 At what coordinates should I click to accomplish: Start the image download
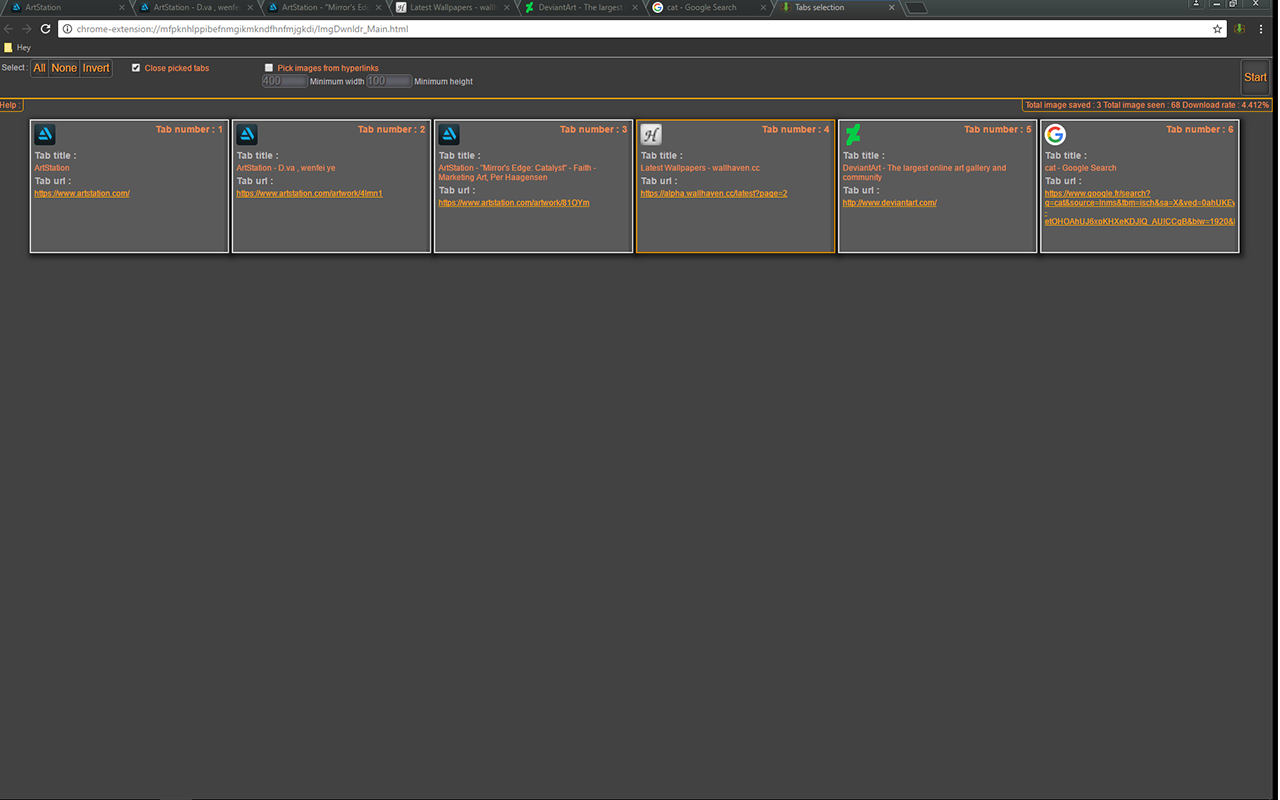tap(1255, 77)
